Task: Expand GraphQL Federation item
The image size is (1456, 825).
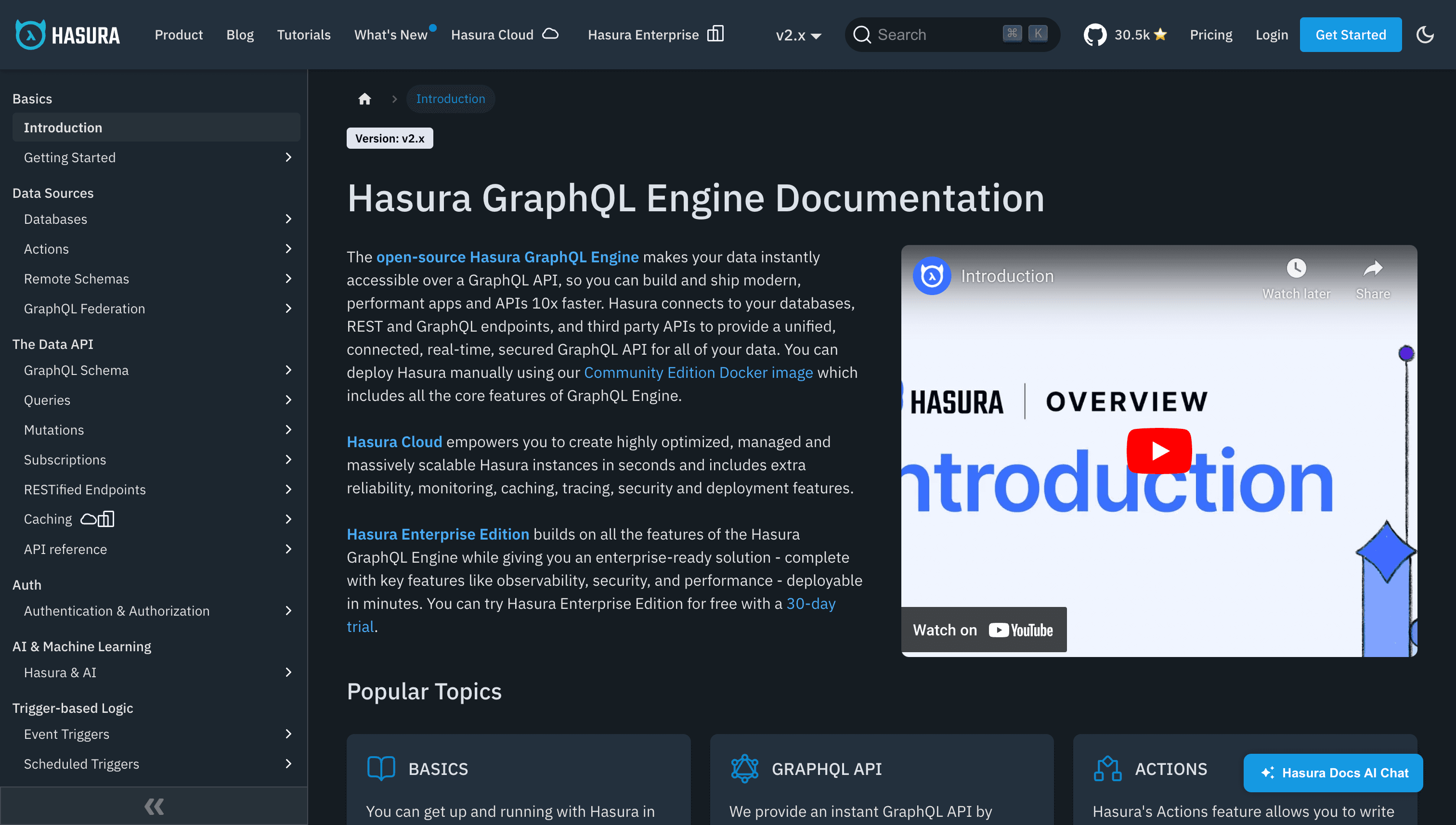Action: point(288,308)
